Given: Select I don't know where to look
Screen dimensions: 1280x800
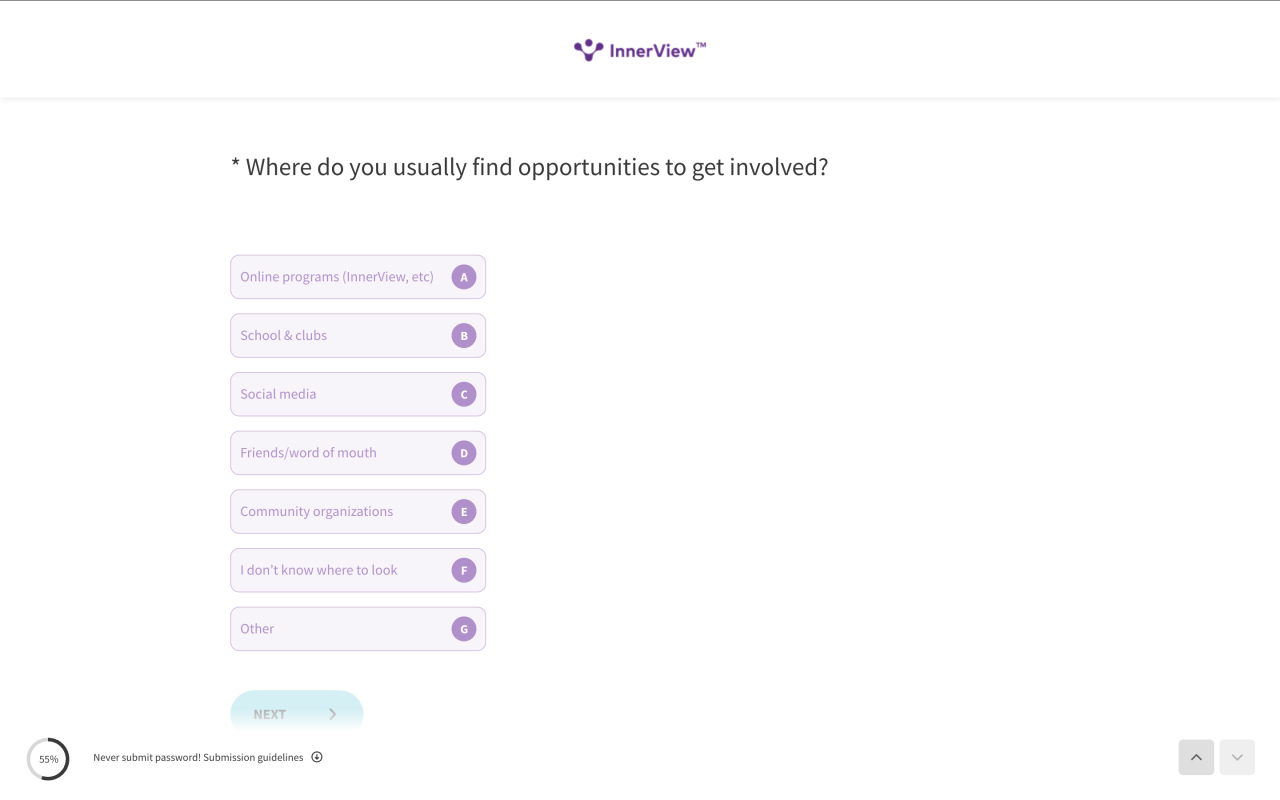Looking at the screenshot, I should (358, 570).
